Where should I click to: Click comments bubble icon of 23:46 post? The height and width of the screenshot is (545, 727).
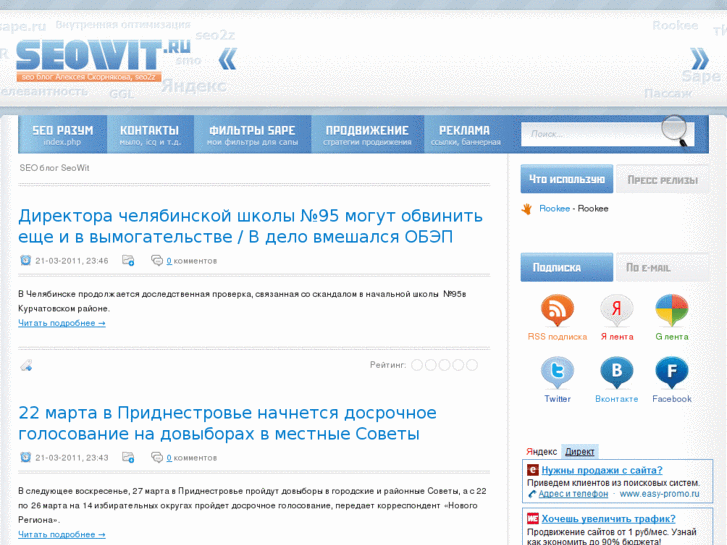(x=157, y=260)
